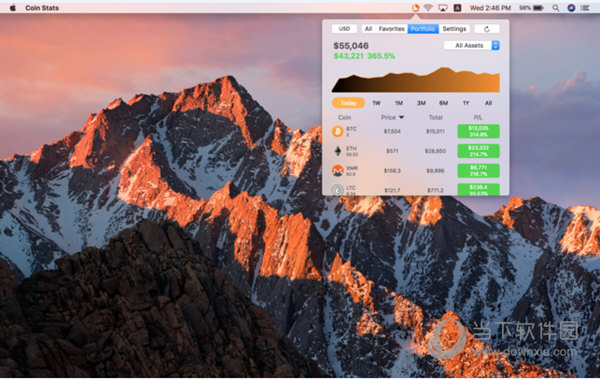The height and width of the screenshot is (379, 600).
Task: Click the ETH total $28,850
Action: (435, 151)
